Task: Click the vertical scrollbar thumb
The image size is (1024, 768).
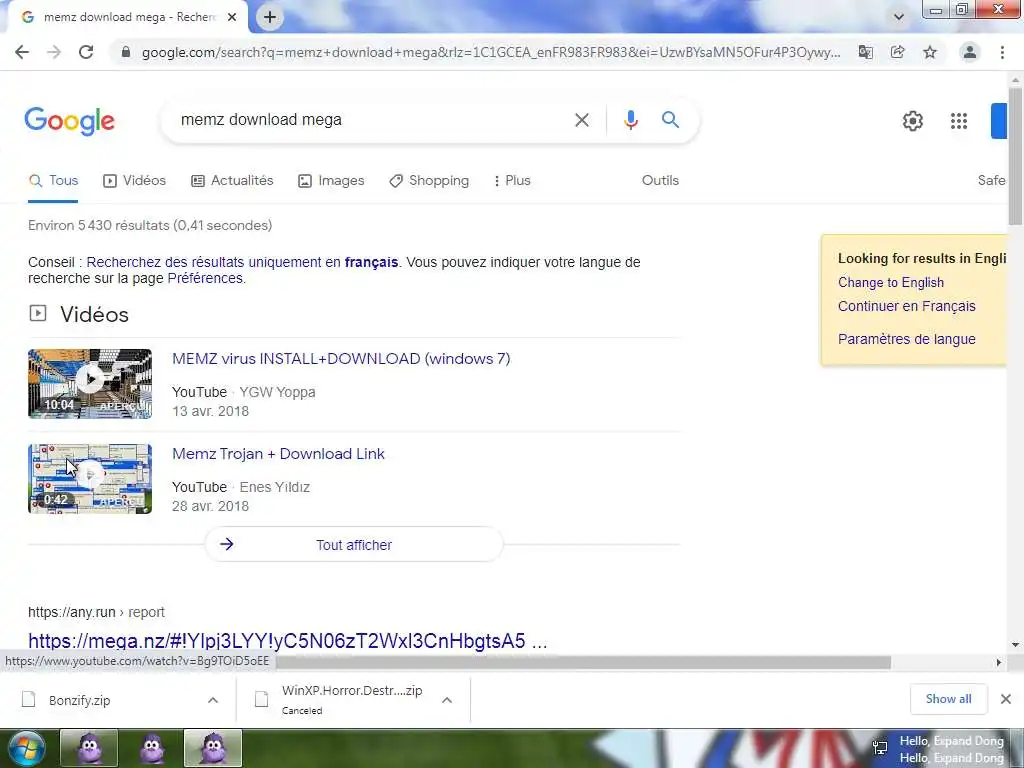Action: 1016,155
